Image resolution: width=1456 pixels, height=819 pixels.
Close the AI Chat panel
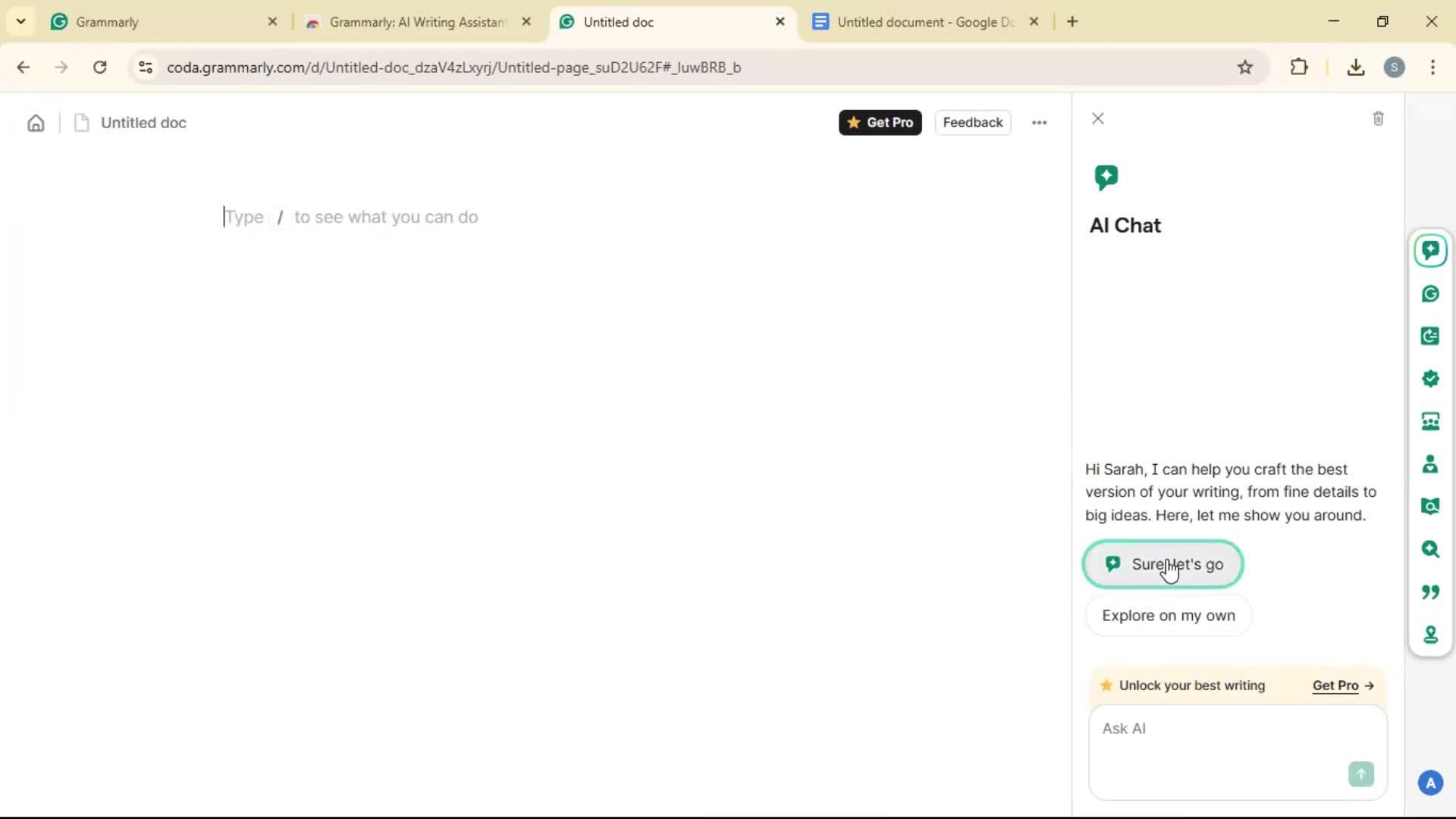click(x=1097, y=118)
